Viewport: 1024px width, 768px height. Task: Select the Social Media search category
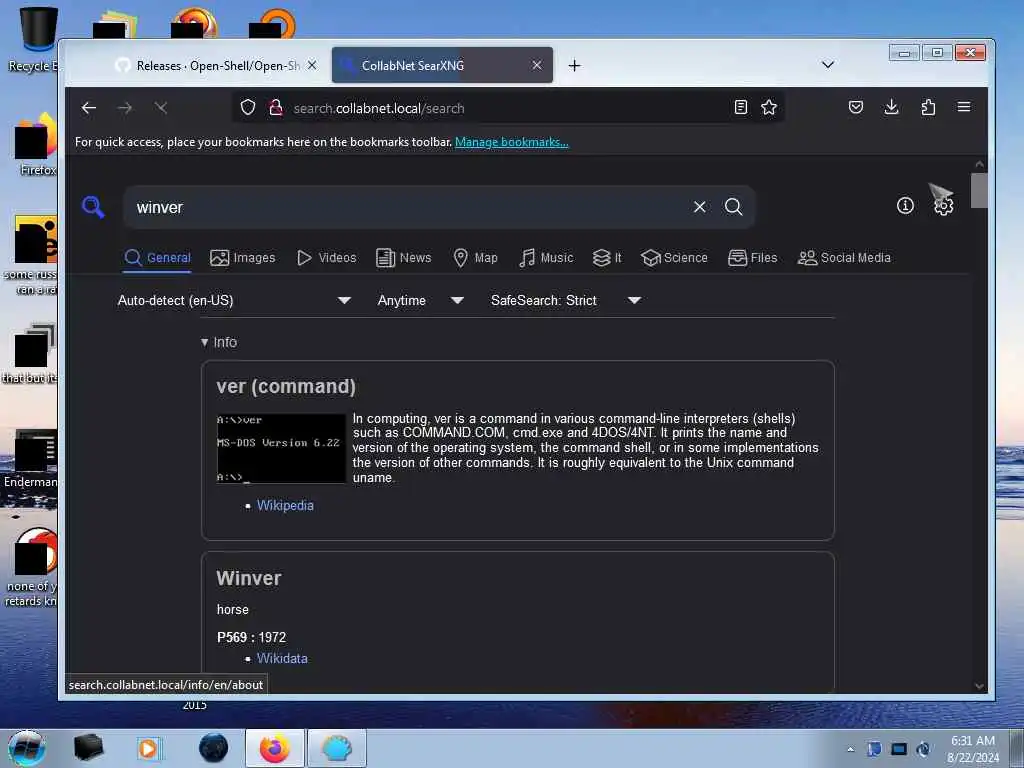pos(844,258)
